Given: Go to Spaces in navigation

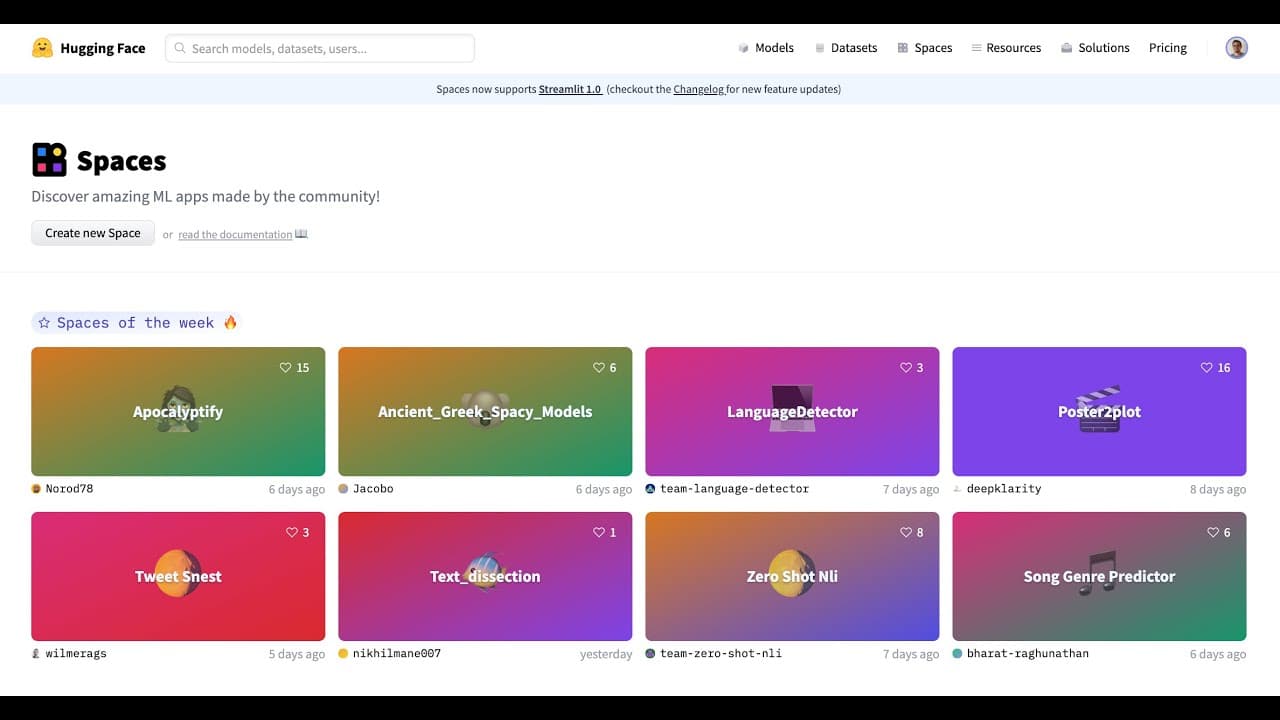Looking at the screenshot, I should (925, 48).
